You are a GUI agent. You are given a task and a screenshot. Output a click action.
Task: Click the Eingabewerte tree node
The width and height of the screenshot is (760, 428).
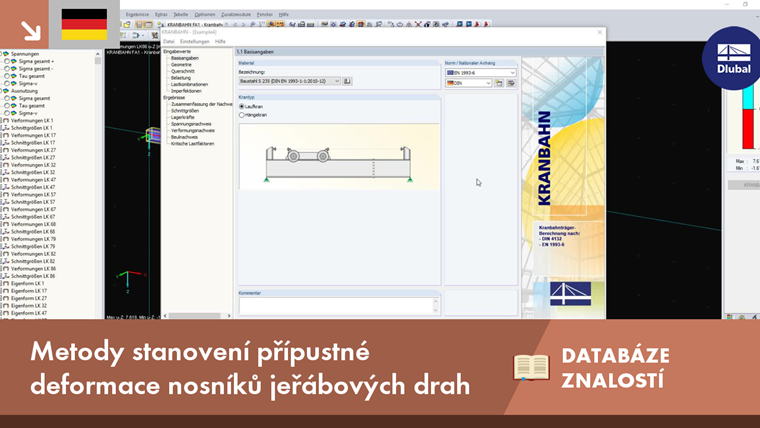(x=177, y=51)
